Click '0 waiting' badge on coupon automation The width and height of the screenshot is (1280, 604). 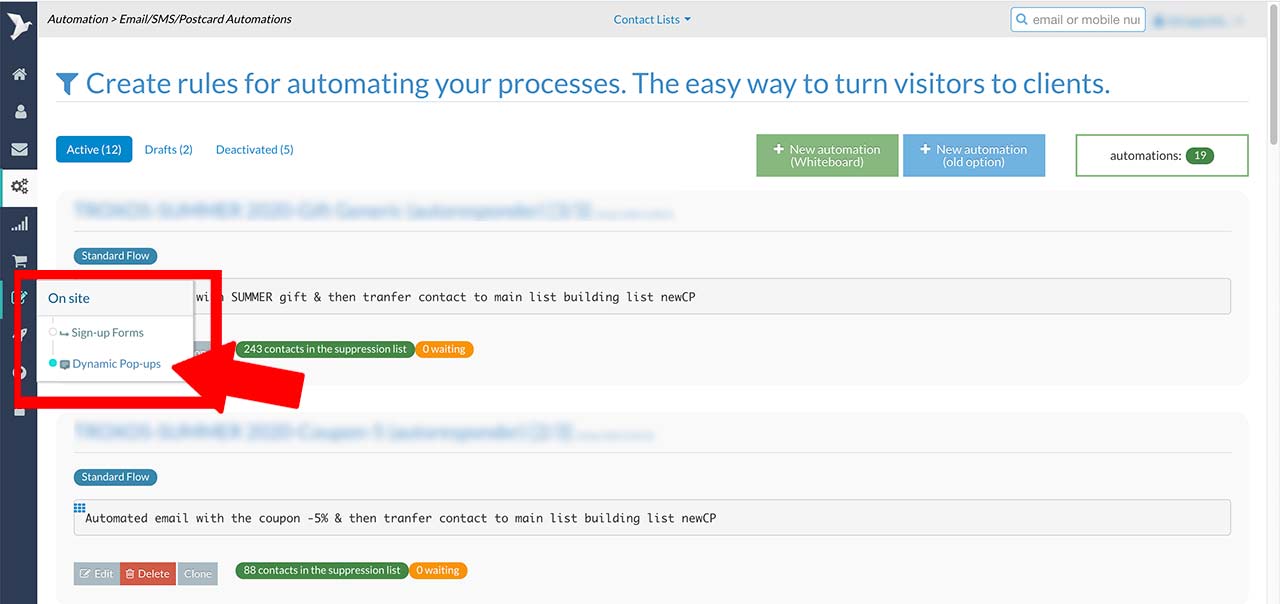tap(438, 570)
